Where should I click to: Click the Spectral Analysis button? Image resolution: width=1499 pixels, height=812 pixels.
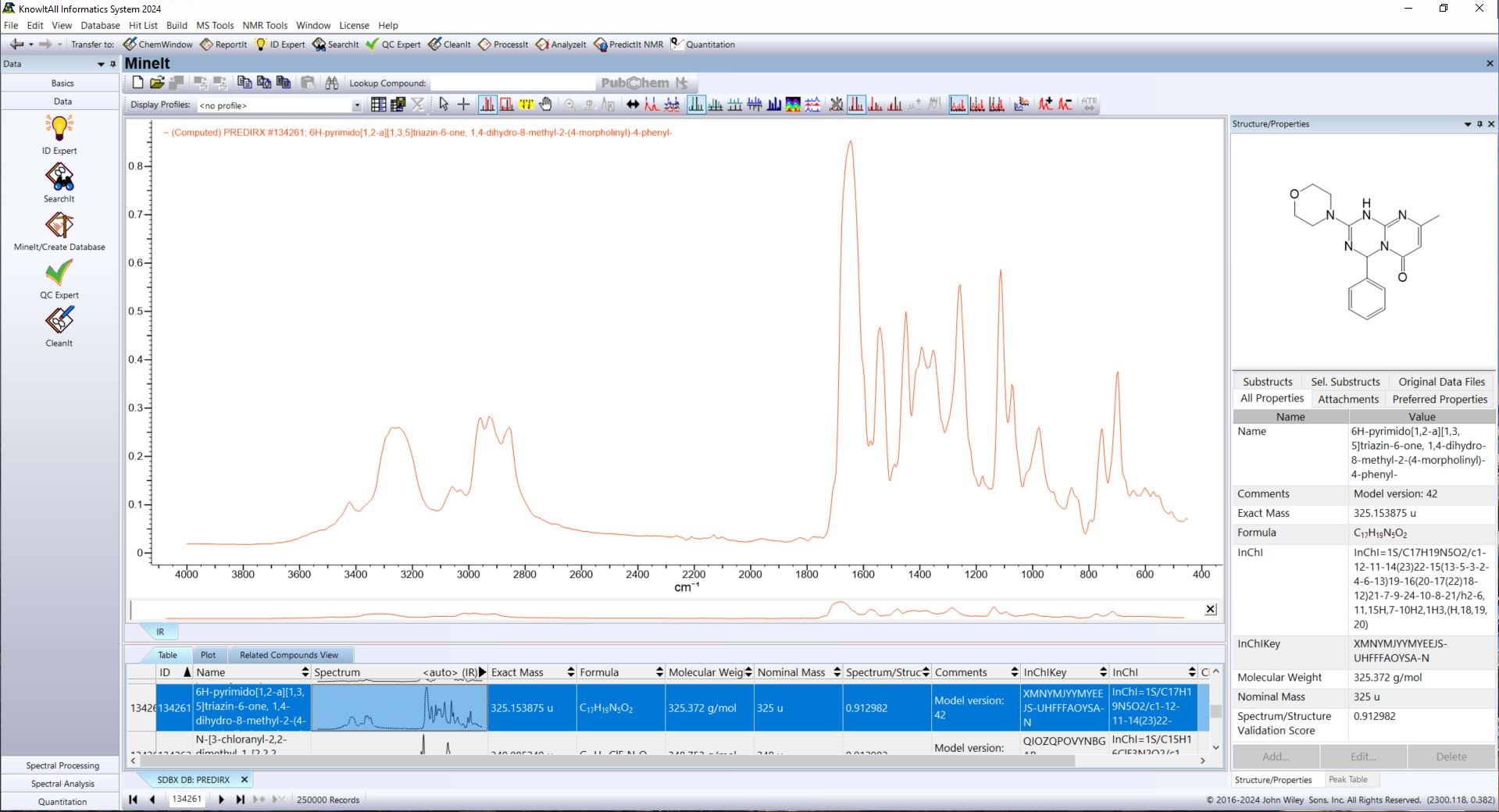(x=62, y=784)
